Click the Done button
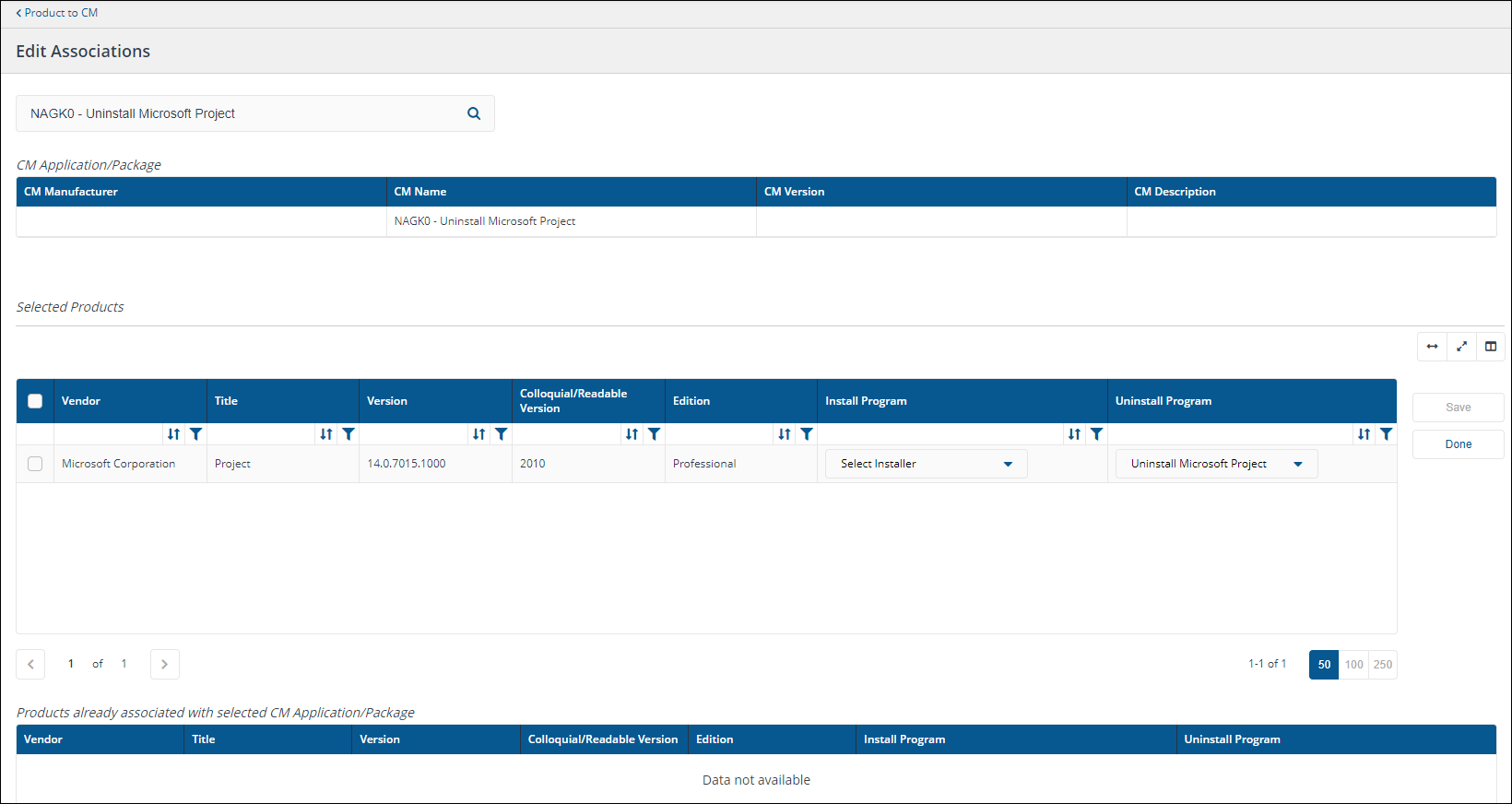 tap(1458, 444)
